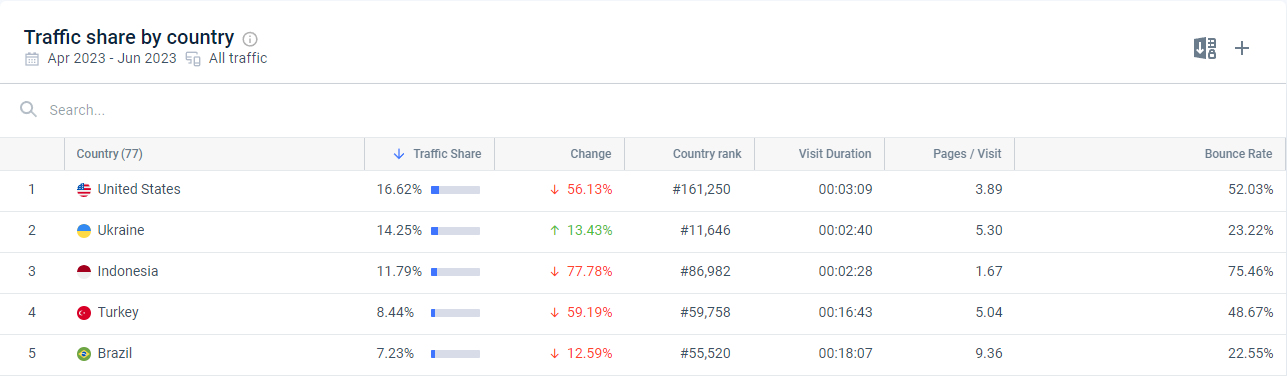Sort by Change column header
The height and width of the screenshot is (376, 1287).
(559, 154)
